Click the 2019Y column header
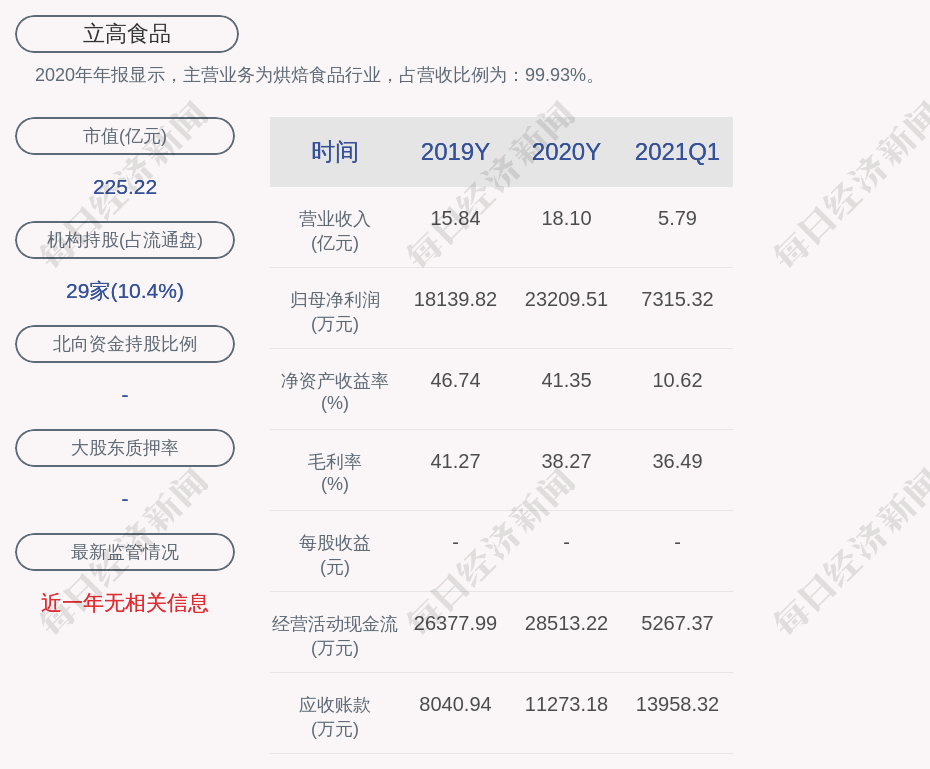Image resolution: width=930 pixels, height=769 pixels. 455,152
